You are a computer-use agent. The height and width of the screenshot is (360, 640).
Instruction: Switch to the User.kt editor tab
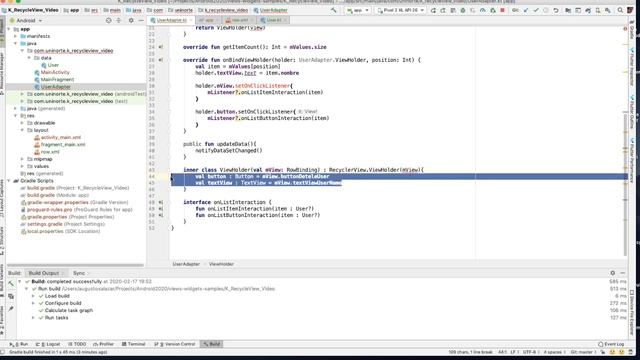pos(273,20)
